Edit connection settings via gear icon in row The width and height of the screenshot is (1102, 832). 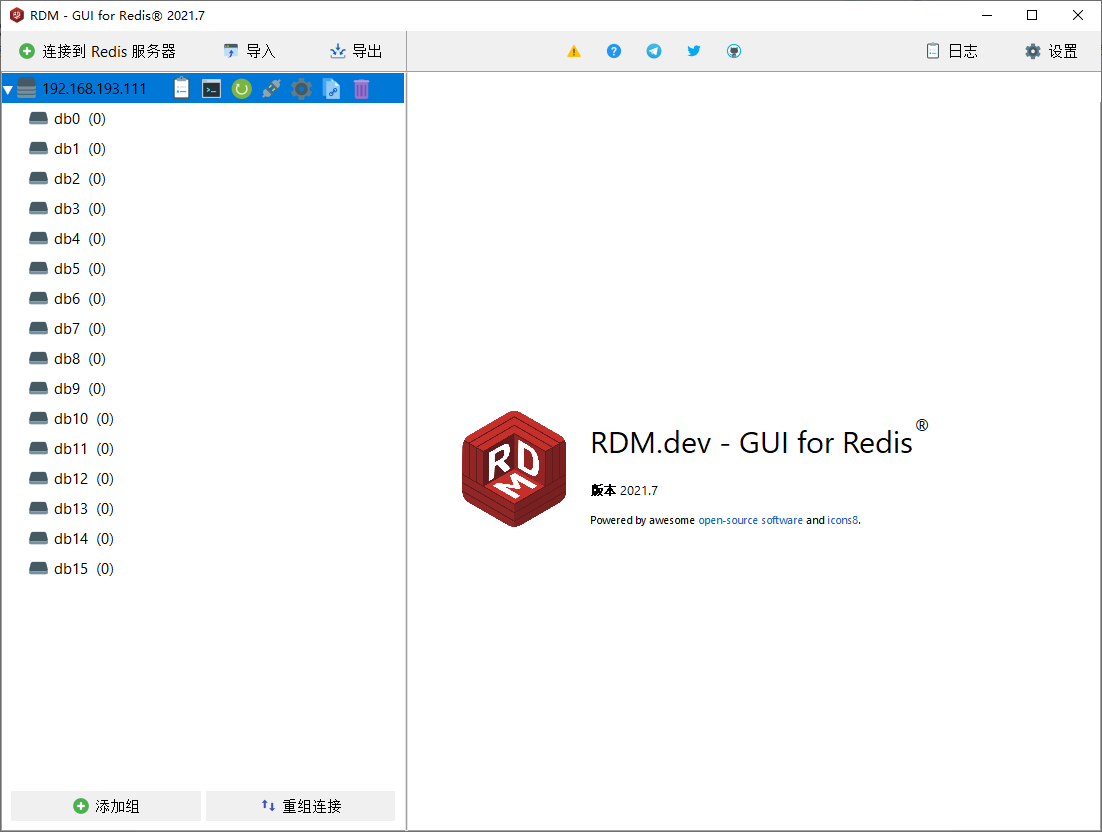click(302, 89)
